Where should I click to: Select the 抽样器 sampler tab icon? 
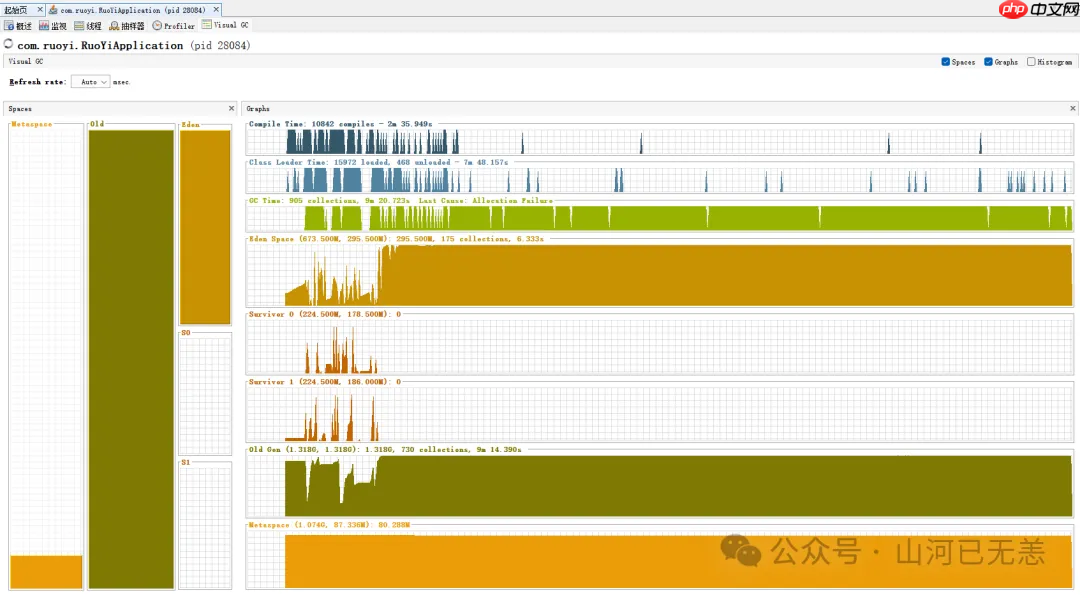coord(115,26)
